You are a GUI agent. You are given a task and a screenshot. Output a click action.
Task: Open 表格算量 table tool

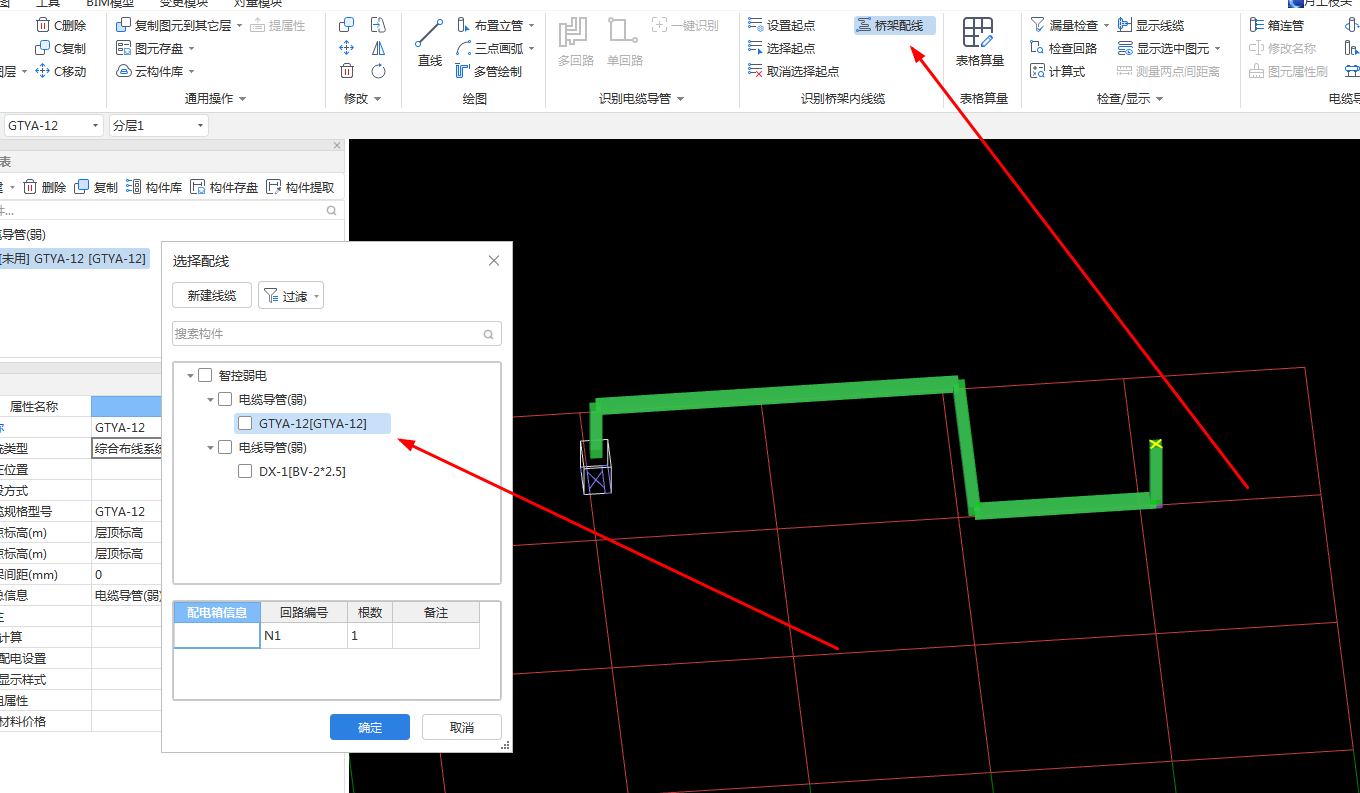979,44
